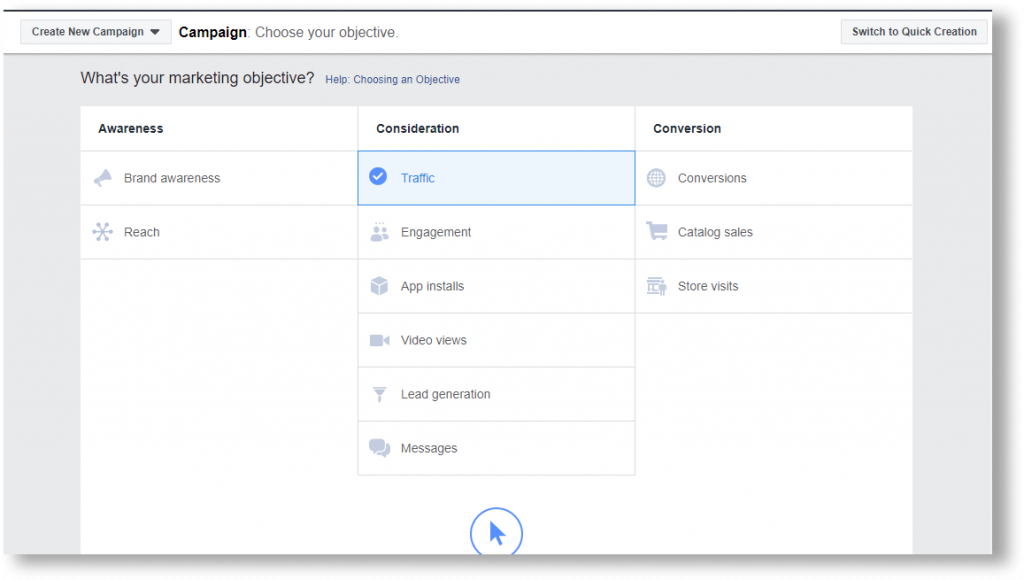This screenshot has height=580, width=1024.
Task: Pick the Video views objective
Action: [x=496, y=340]
